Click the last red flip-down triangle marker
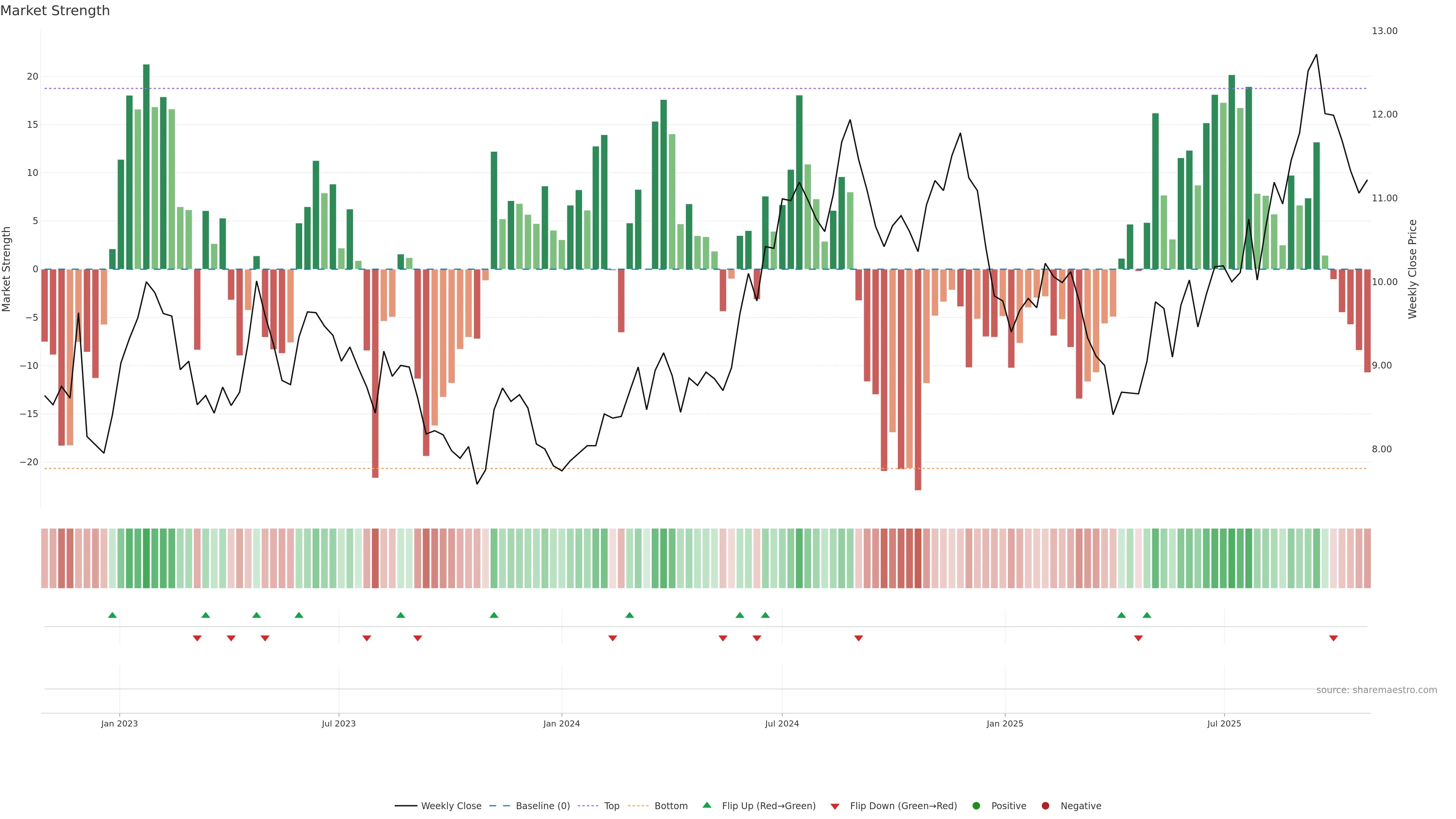The image size is (1456, 819). [x=1334, y=638]
